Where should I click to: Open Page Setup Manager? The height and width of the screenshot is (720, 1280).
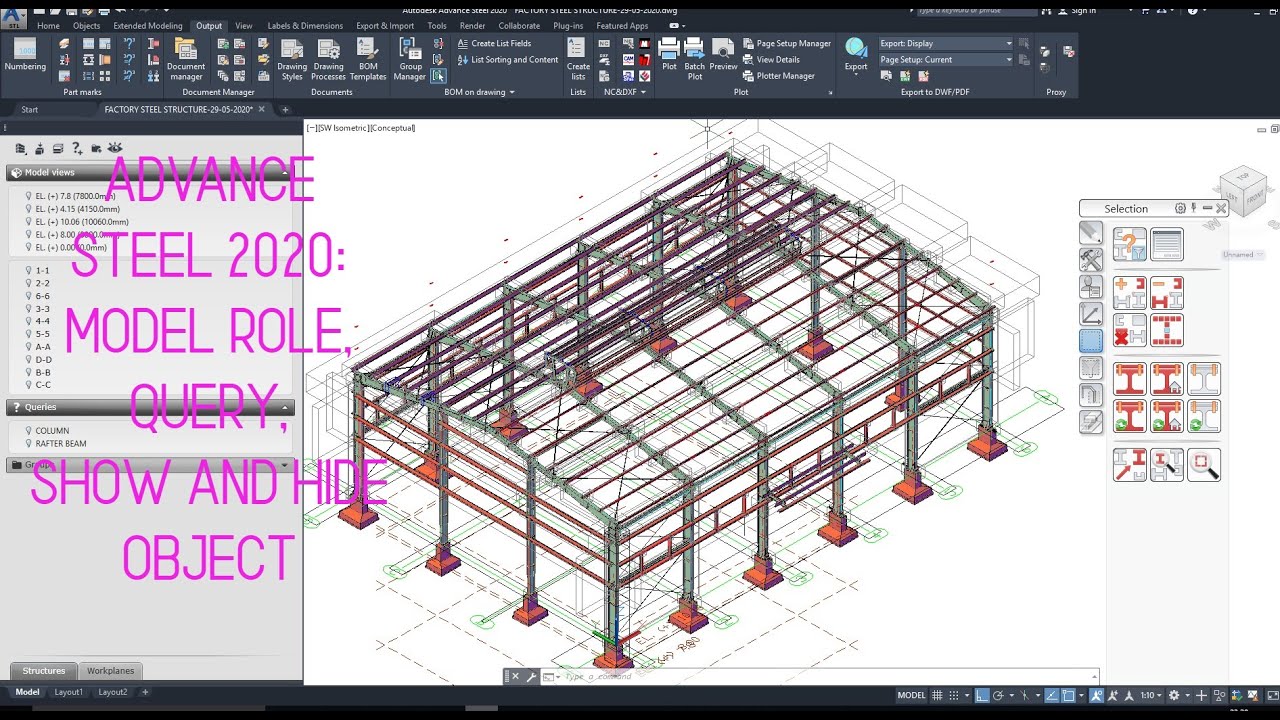(x=787, y=44)
